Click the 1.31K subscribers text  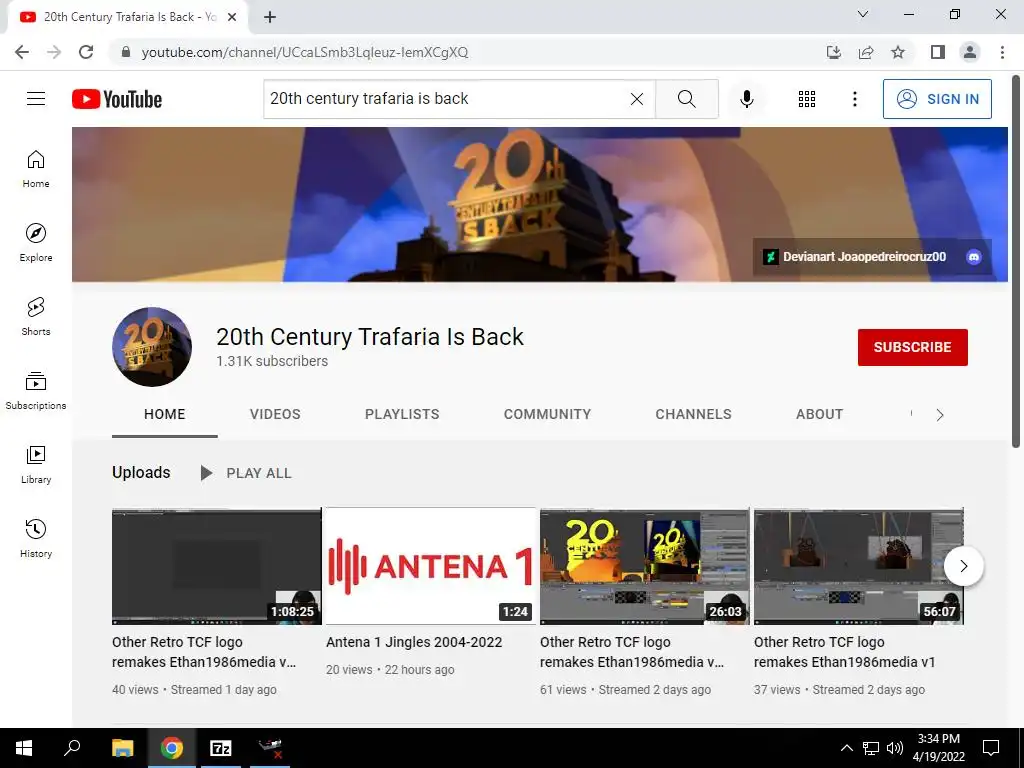272,361
